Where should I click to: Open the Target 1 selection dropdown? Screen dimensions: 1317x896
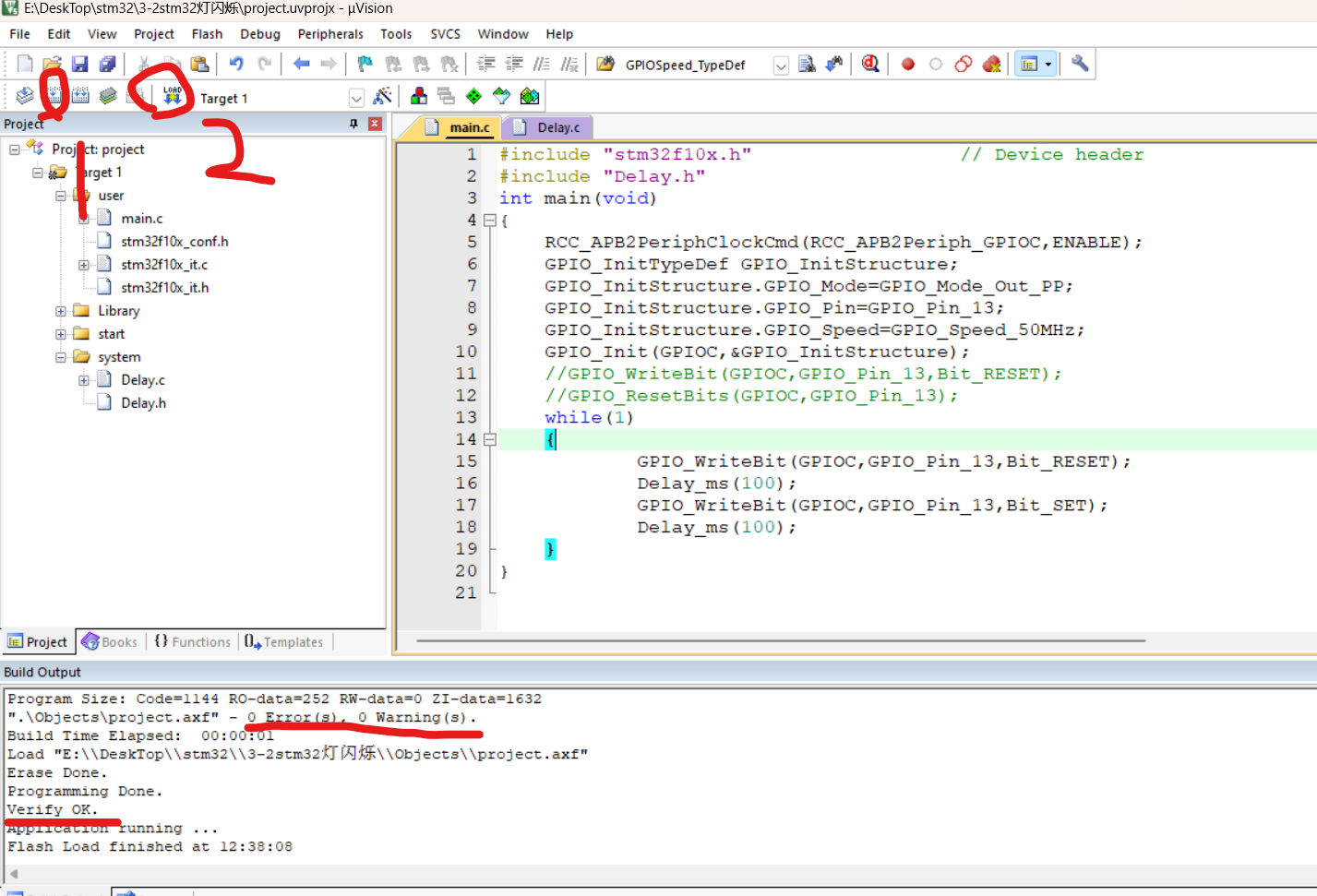tap(356, 98)
